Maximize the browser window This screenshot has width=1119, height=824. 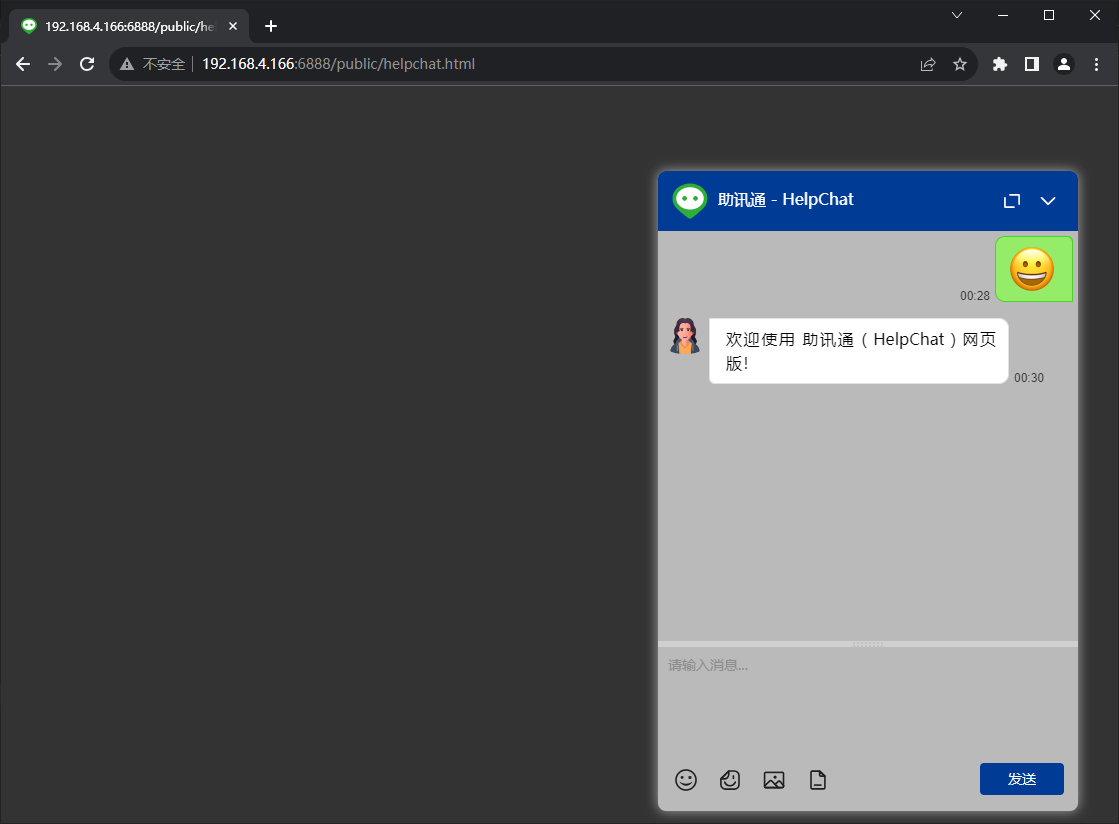[1048, 15]
